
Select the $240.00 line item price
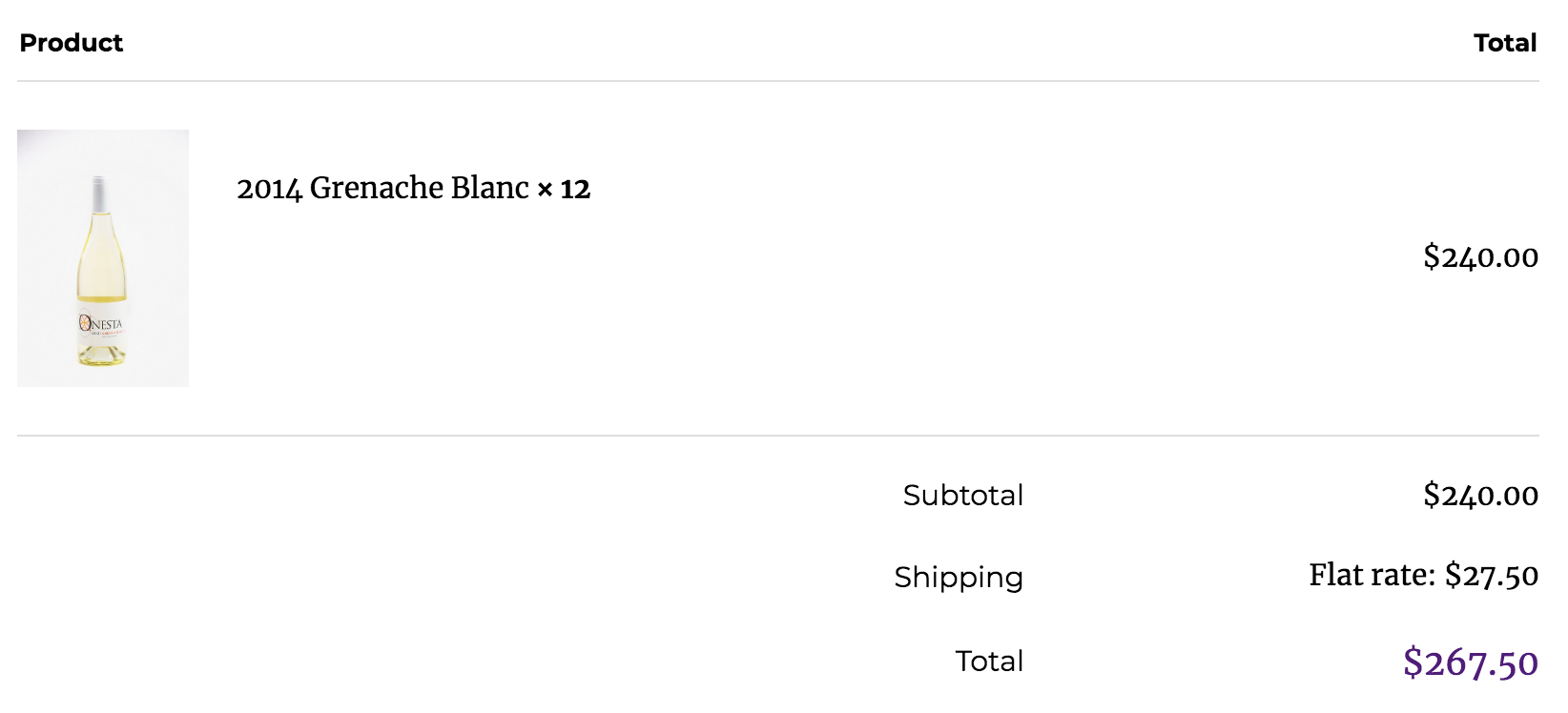tap(1480, 256)
